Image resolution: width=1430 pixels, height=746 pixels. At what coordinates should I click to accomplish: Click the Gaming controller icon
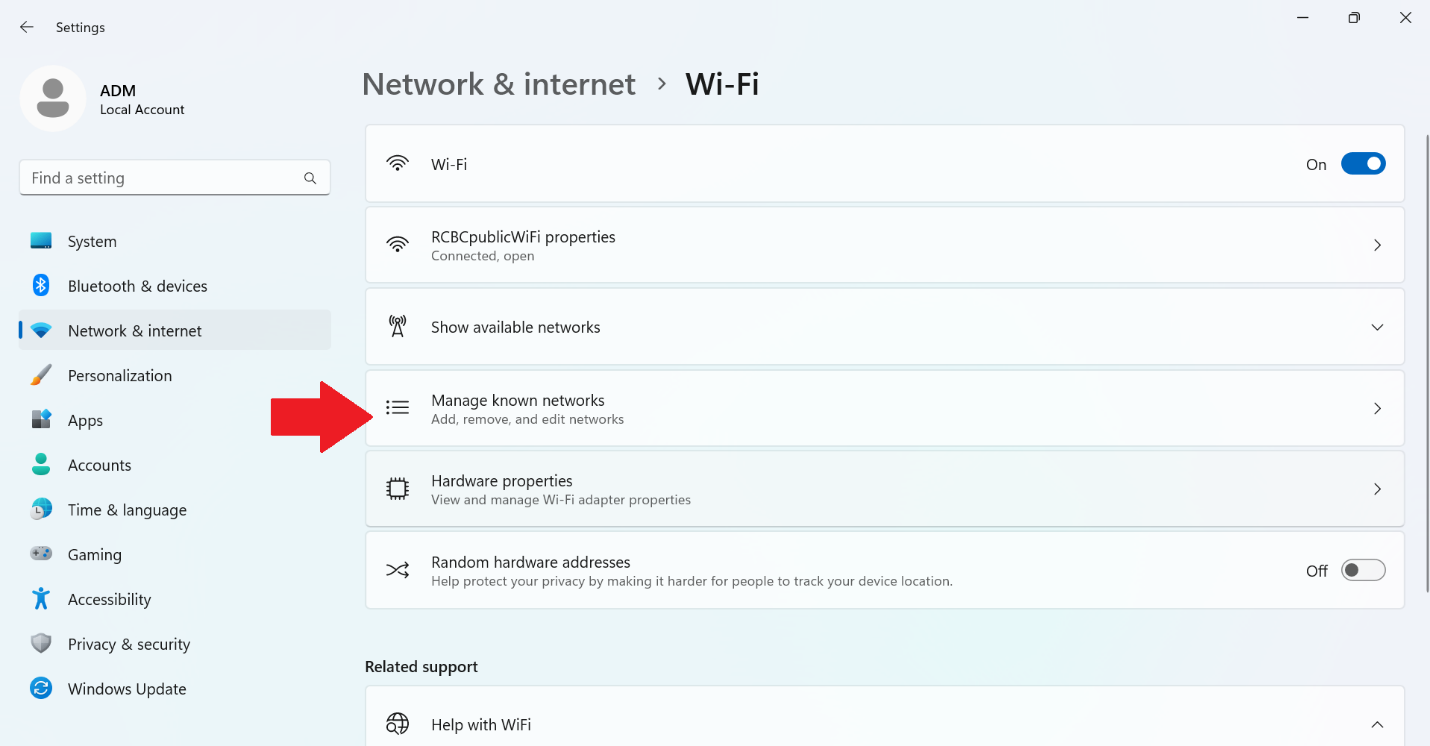(41, 554)
